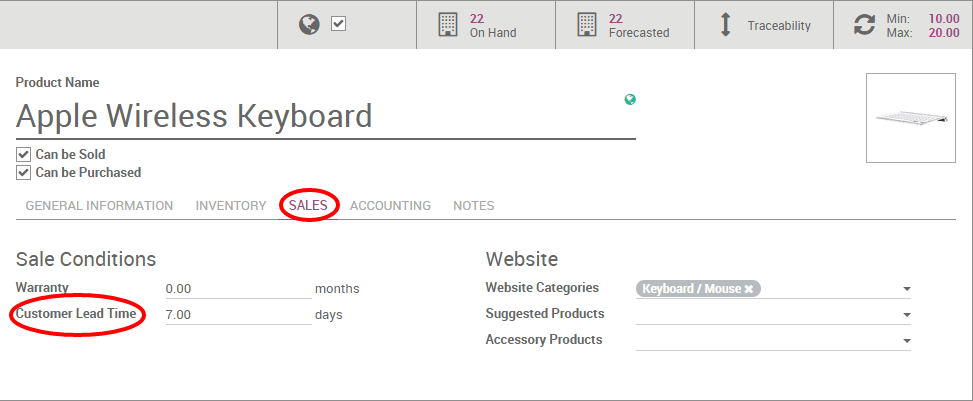This screenshot has height=401, width=973.
Task: Click the Warranty months input field
Action: point(238,289)
